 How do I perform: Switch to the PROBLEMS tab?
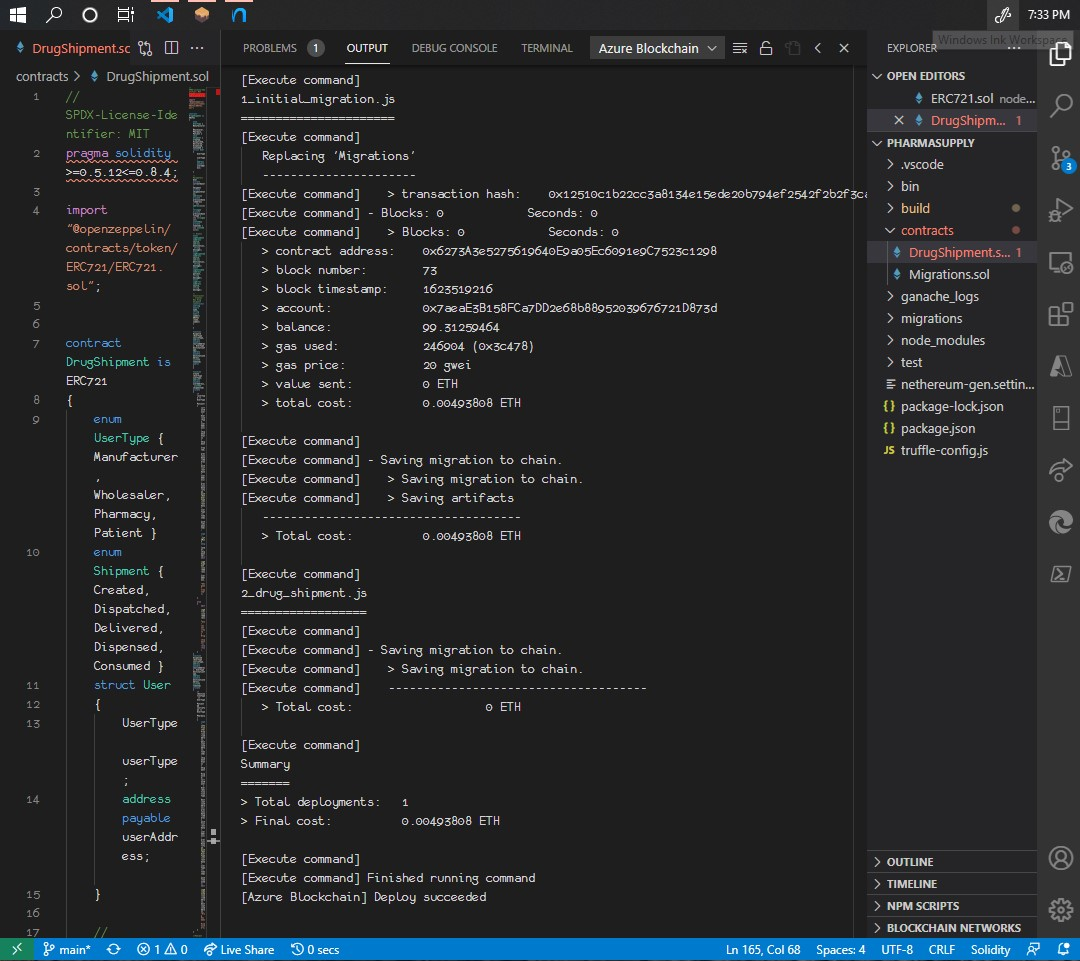point(270,48)
